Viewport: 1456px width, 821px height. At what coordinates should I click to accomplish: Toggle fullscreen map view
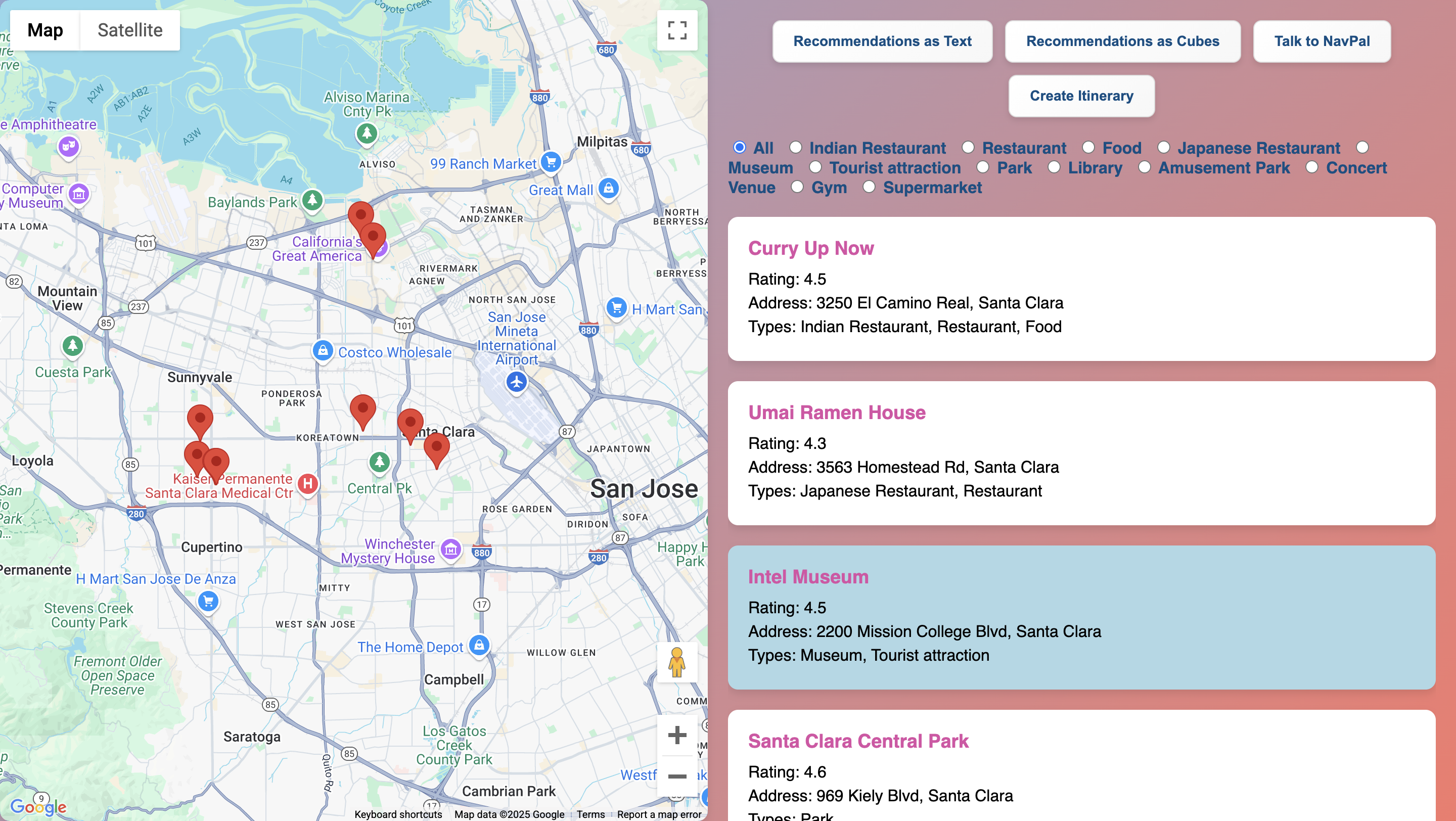click(676, 30)
